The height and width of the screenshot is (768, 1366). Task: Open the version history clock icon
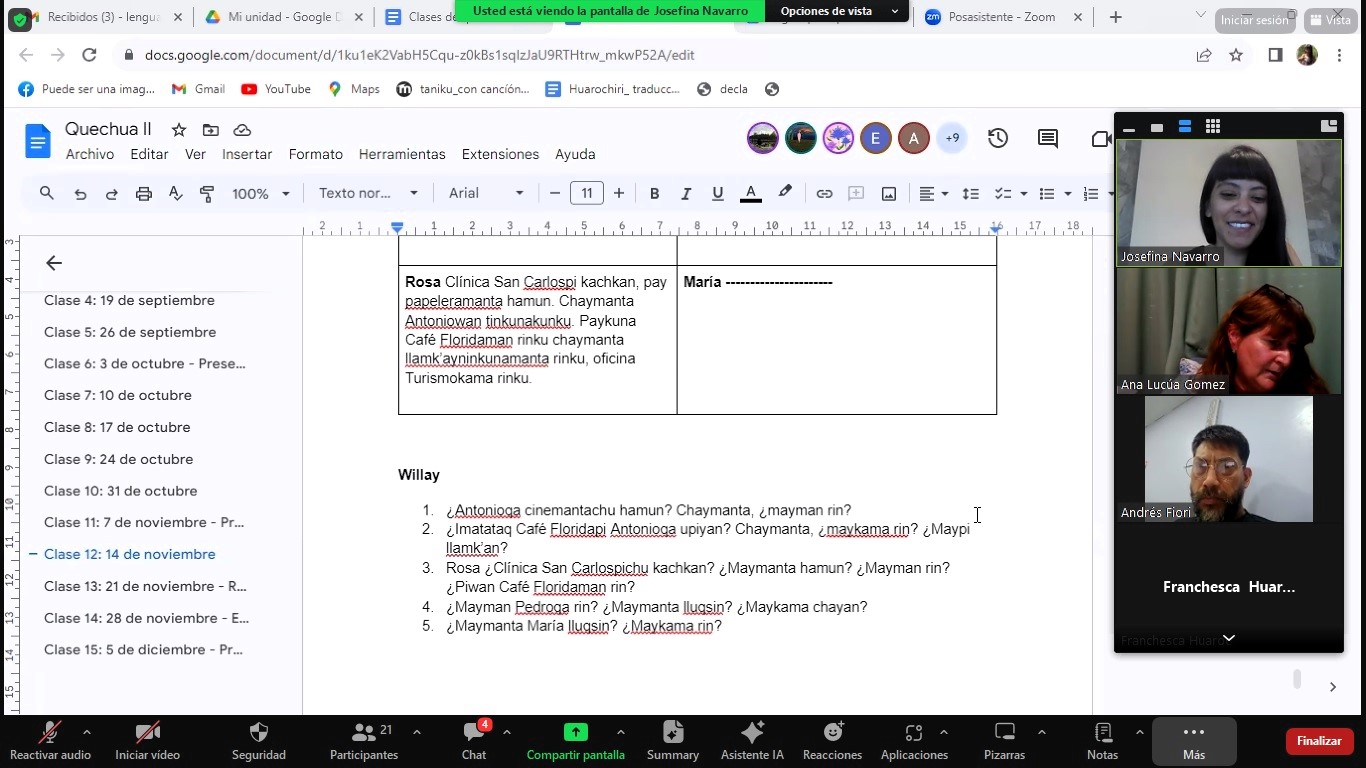pos(997,139)
